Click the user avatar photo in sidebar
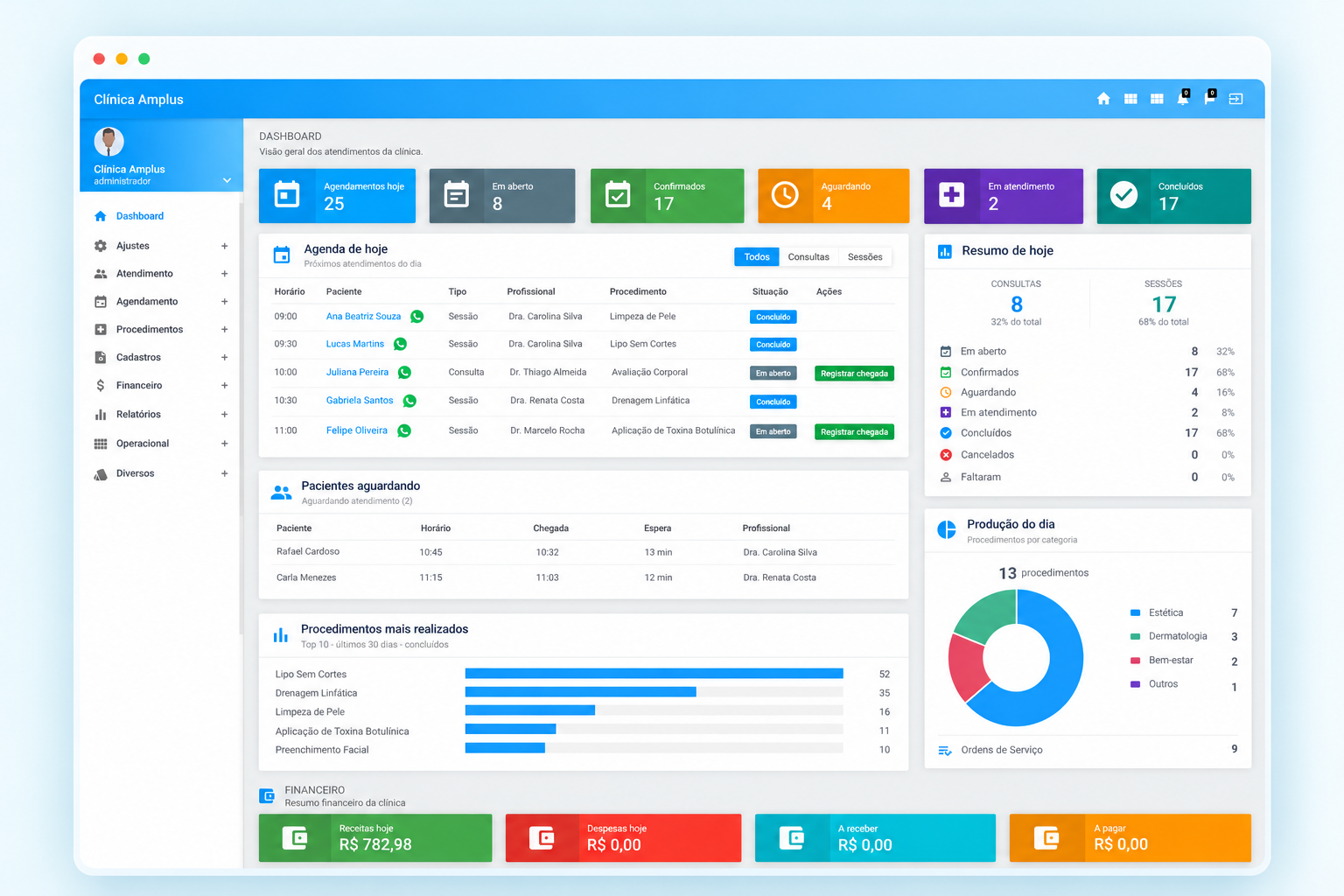 (x=108, y=142)
